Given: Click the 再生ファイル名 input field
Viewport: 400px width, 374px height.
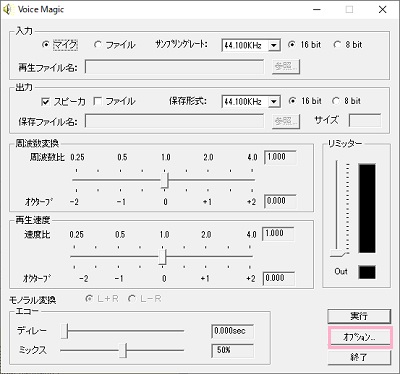Looking at the screenshot, I should (174, 67).
